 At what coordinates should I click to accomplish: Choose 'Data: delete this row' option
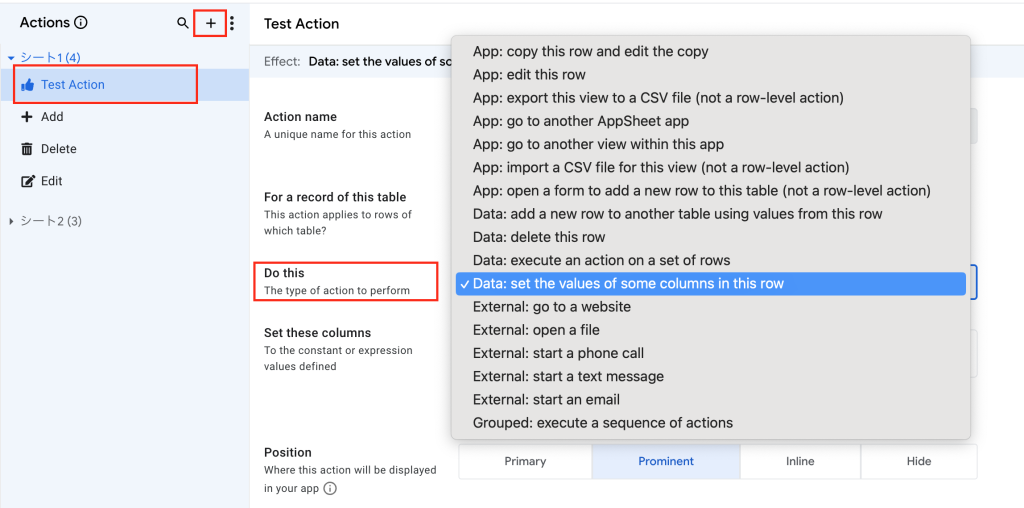click(538, 237)
